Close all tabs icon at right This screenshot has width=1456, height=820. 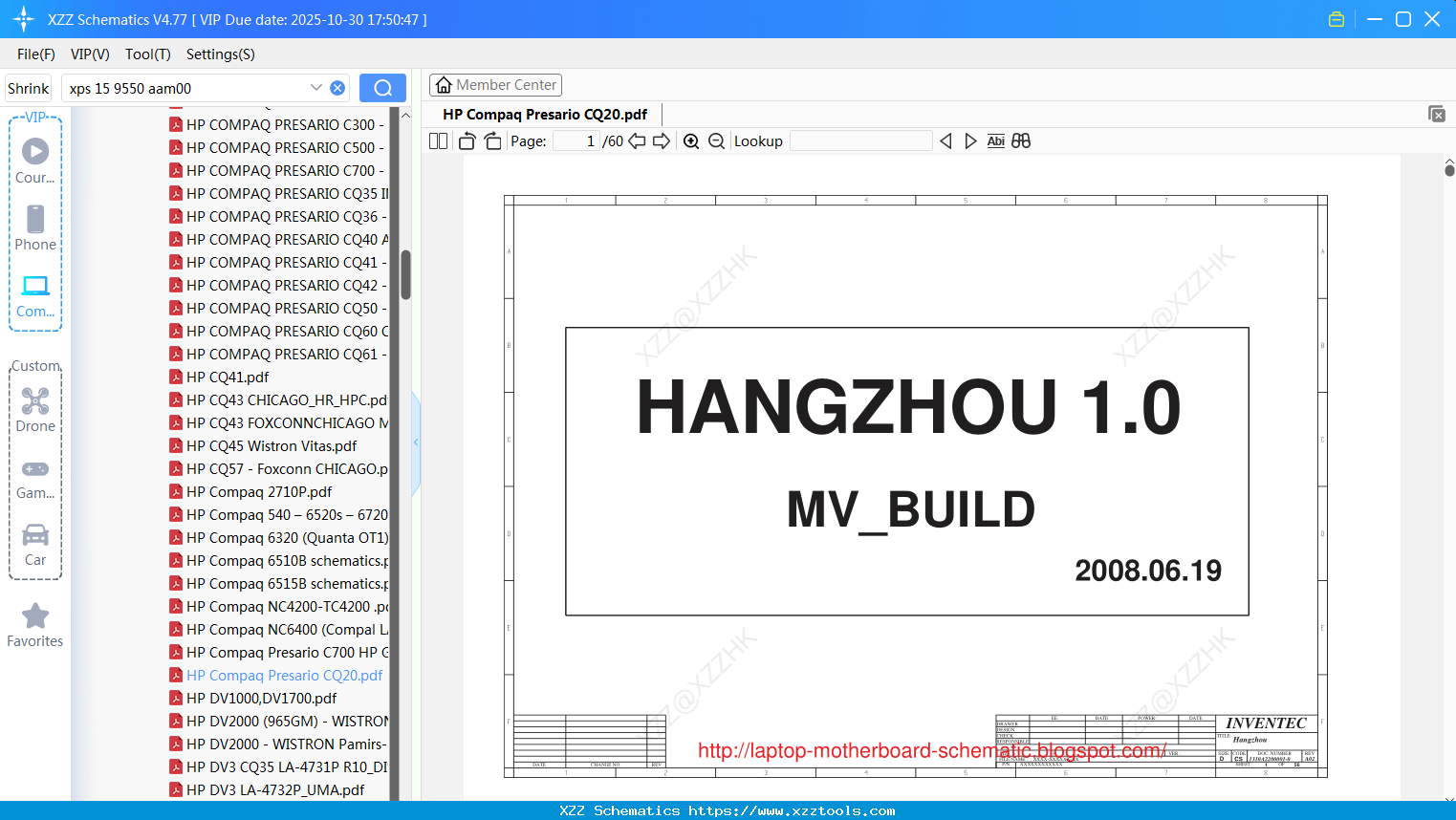pyautogui.click(x=1436, y=114)
